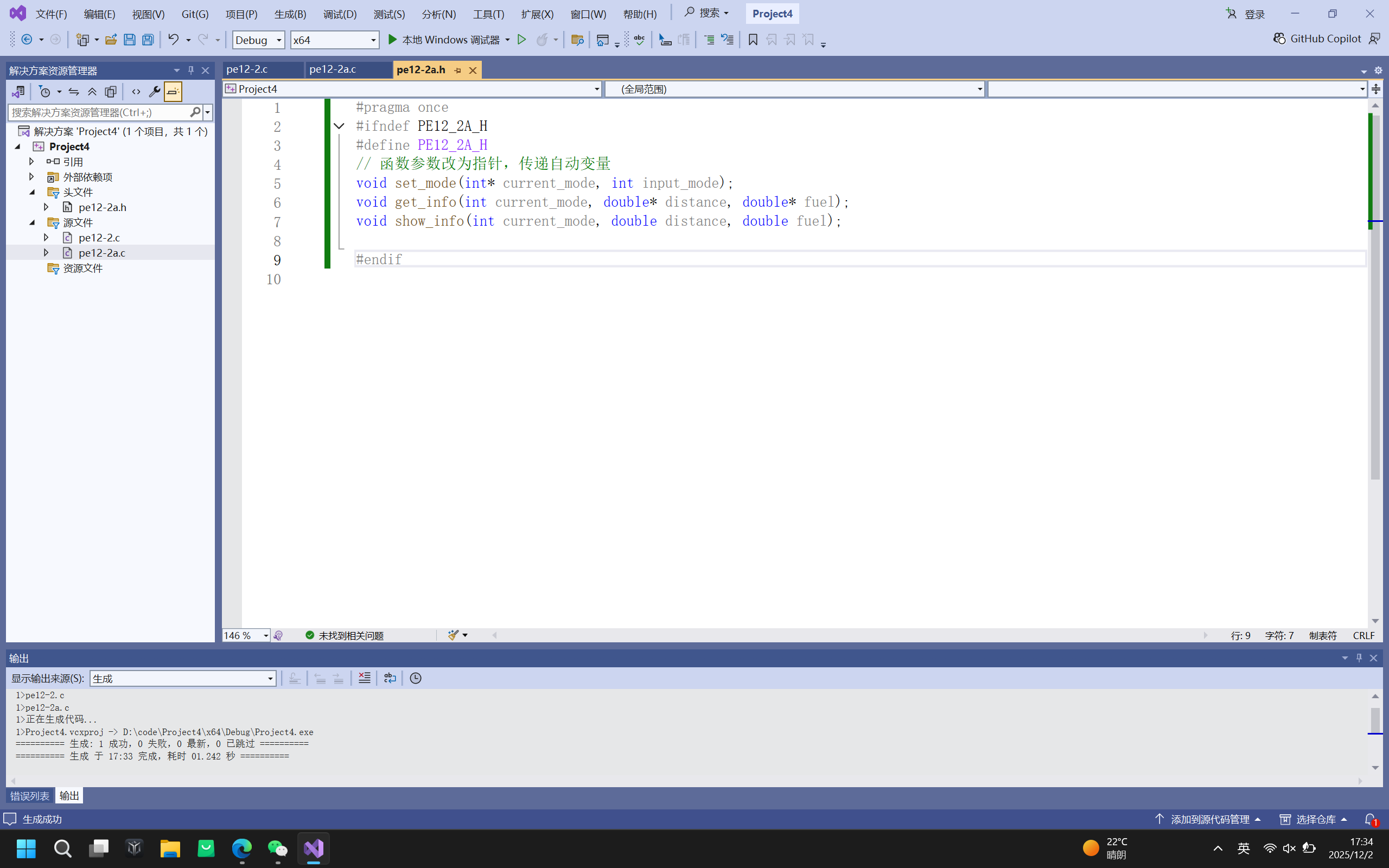Switch to the pe12-2.c editor tab
This screenshot has width=1389, height=868.
[247, 69]
